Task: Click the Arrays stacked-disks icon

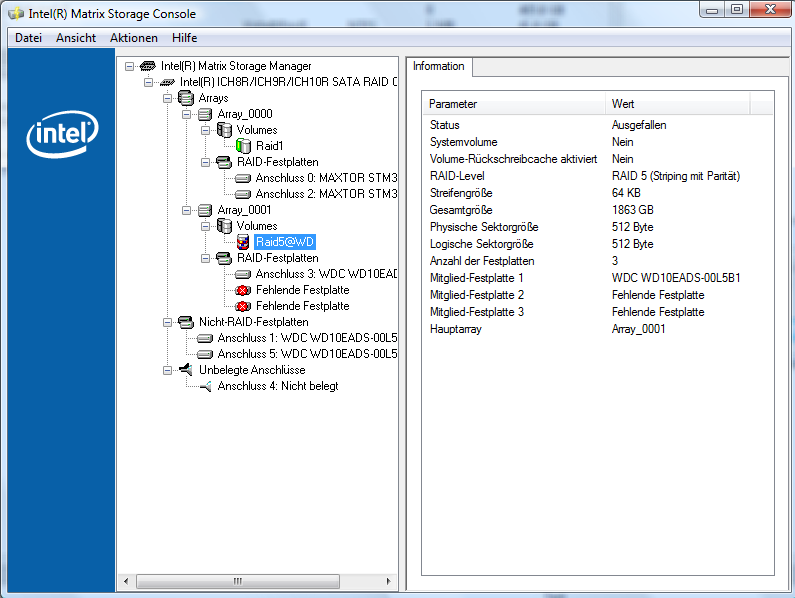Action: [186, 98]
